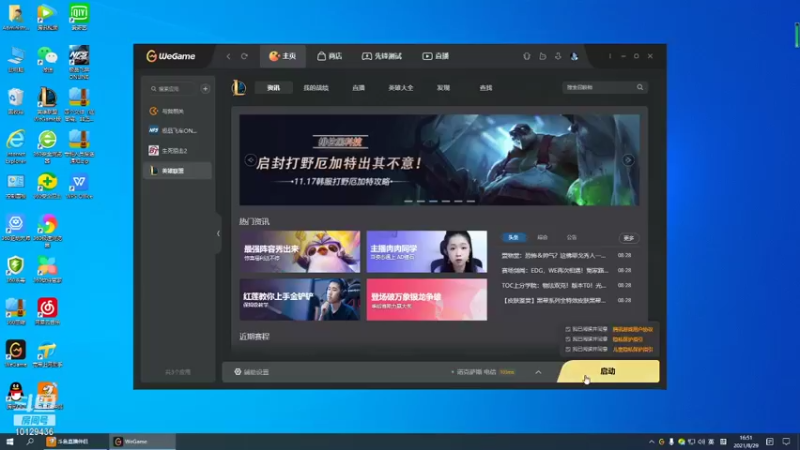Open the vertical dots menu icon in header
800x450 pixels.
(x=610, y=56)
